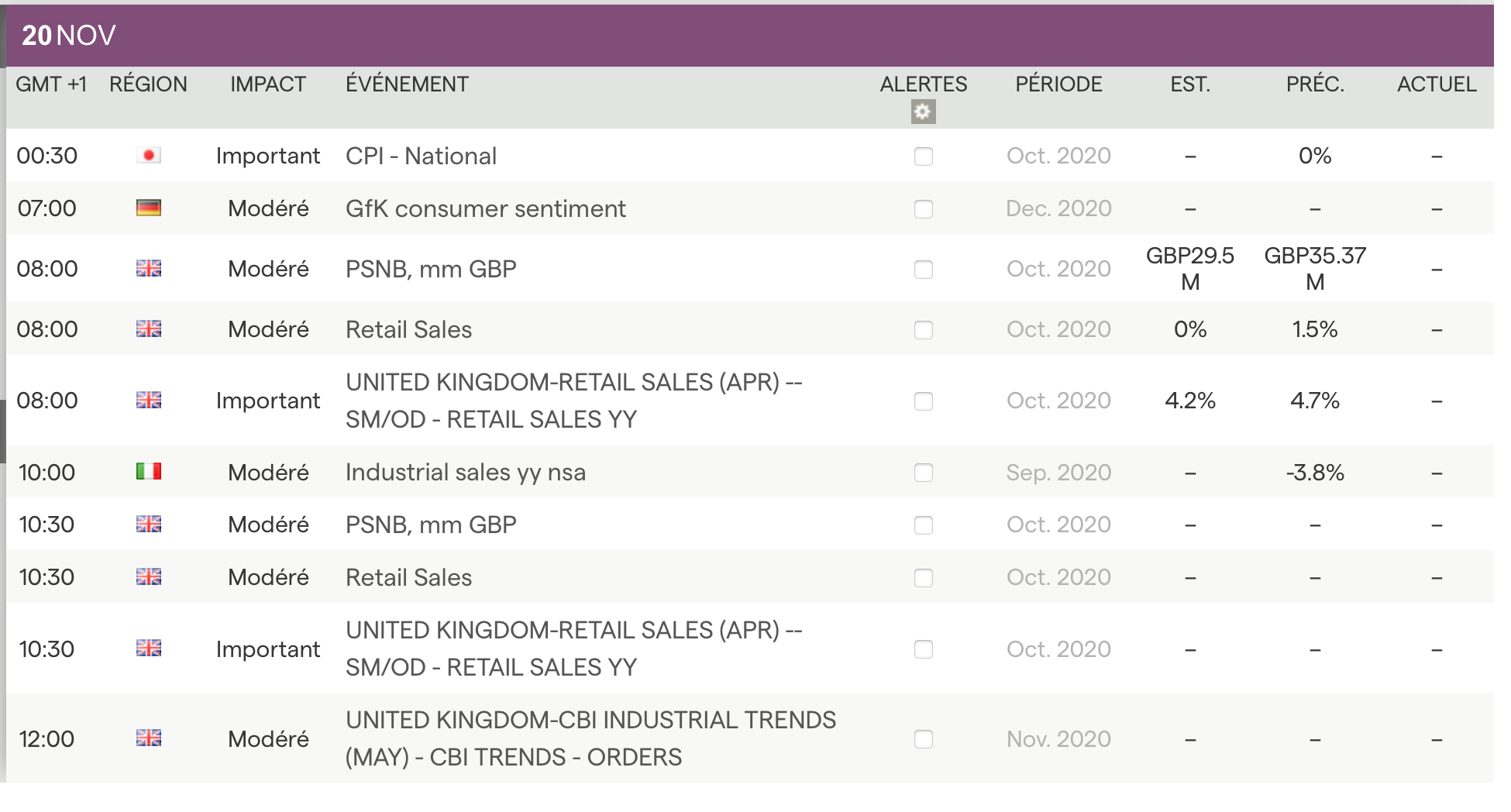
Task: Click the Germany flag icon
Action: point(149,208)
